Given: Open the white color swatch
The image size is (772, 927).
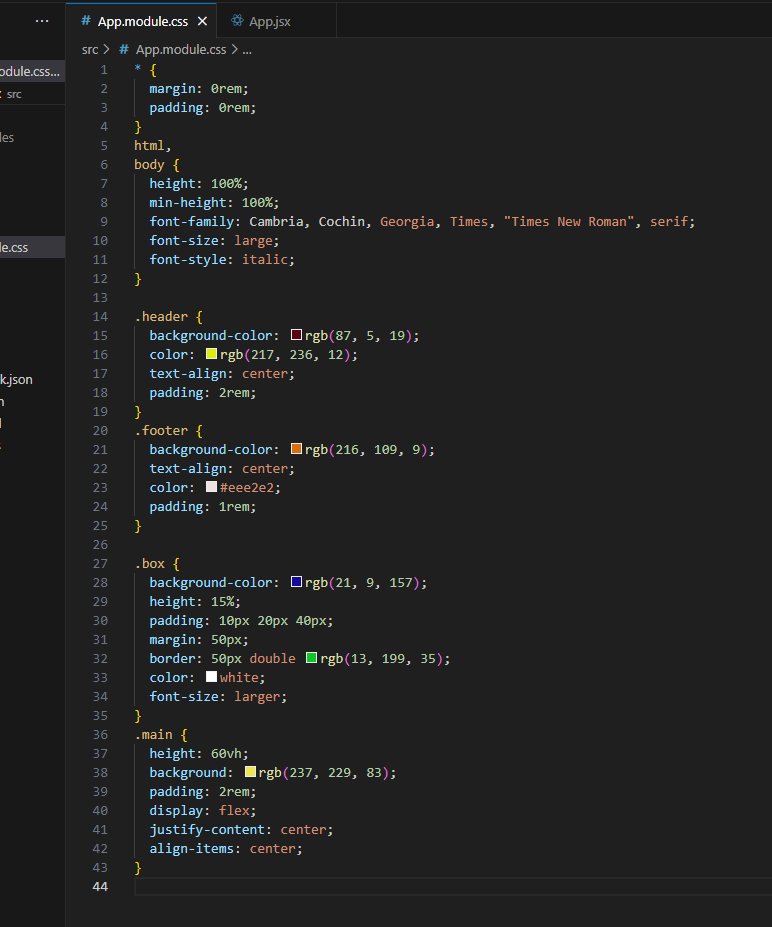Looking at the screenshot, I should pos(212,677).
